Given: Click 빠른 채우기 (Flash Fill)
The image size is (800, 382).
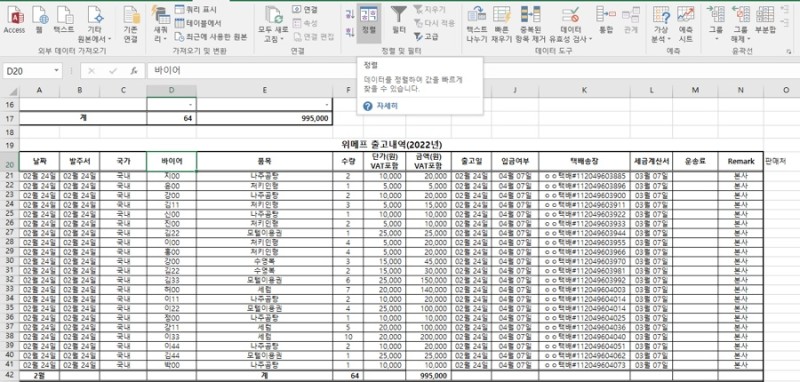Looking at the screenshot, I should pos(502,24).
